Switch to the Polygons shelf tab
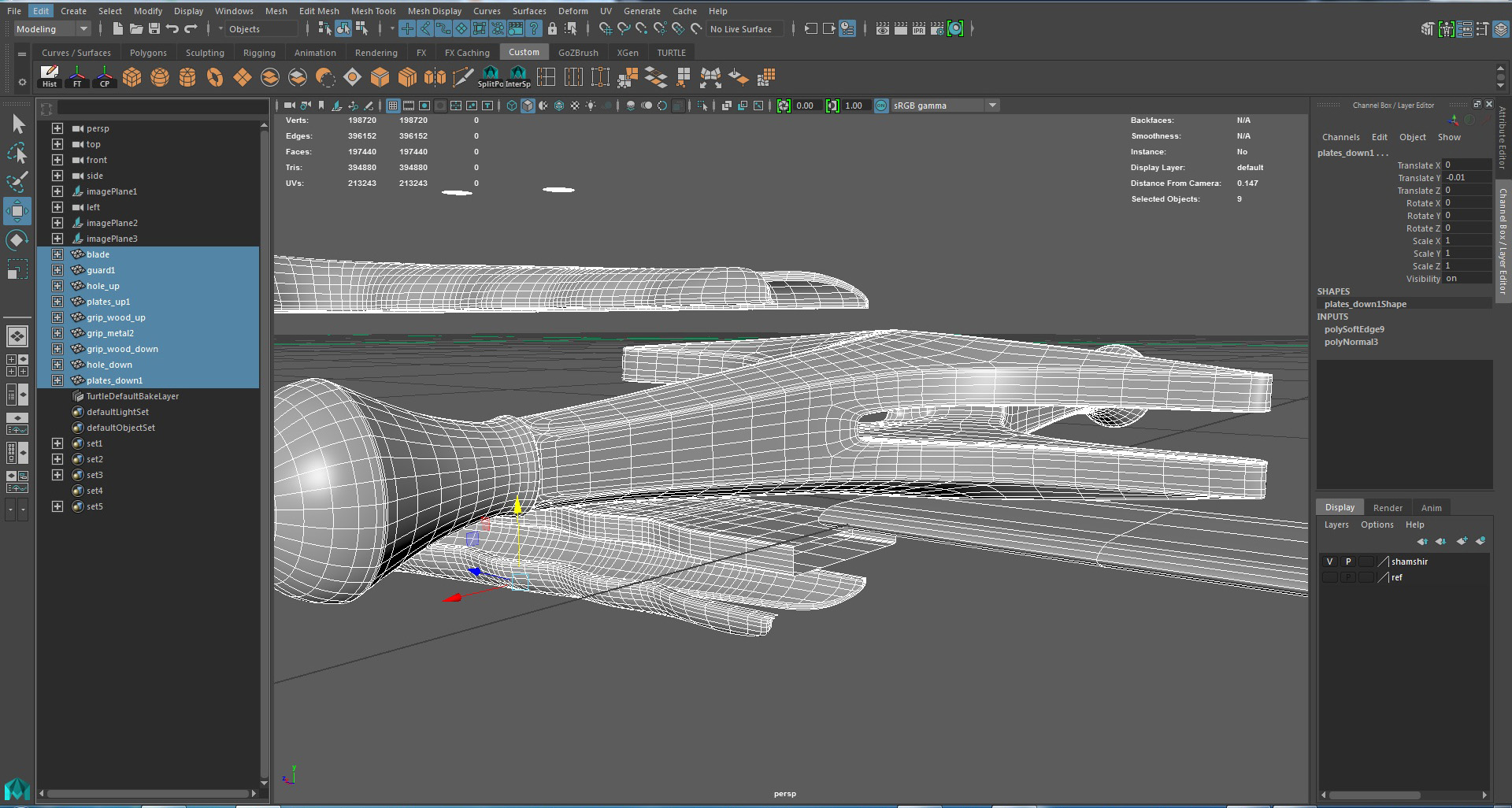Screen dimensions: 1512x808 tap(148, 53)
